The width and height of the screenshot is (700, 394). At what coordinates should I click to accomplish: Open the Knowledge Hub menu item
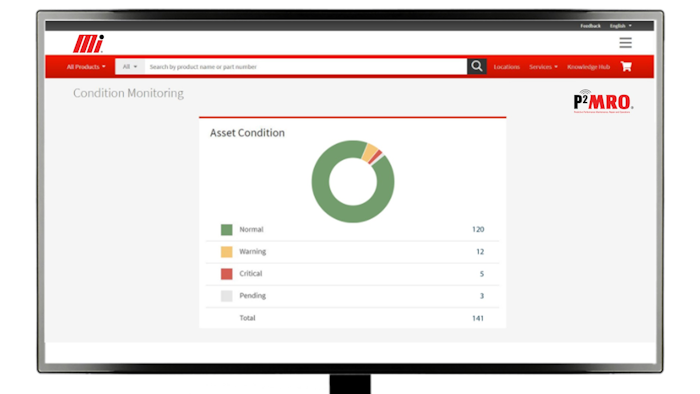[588, 66]
